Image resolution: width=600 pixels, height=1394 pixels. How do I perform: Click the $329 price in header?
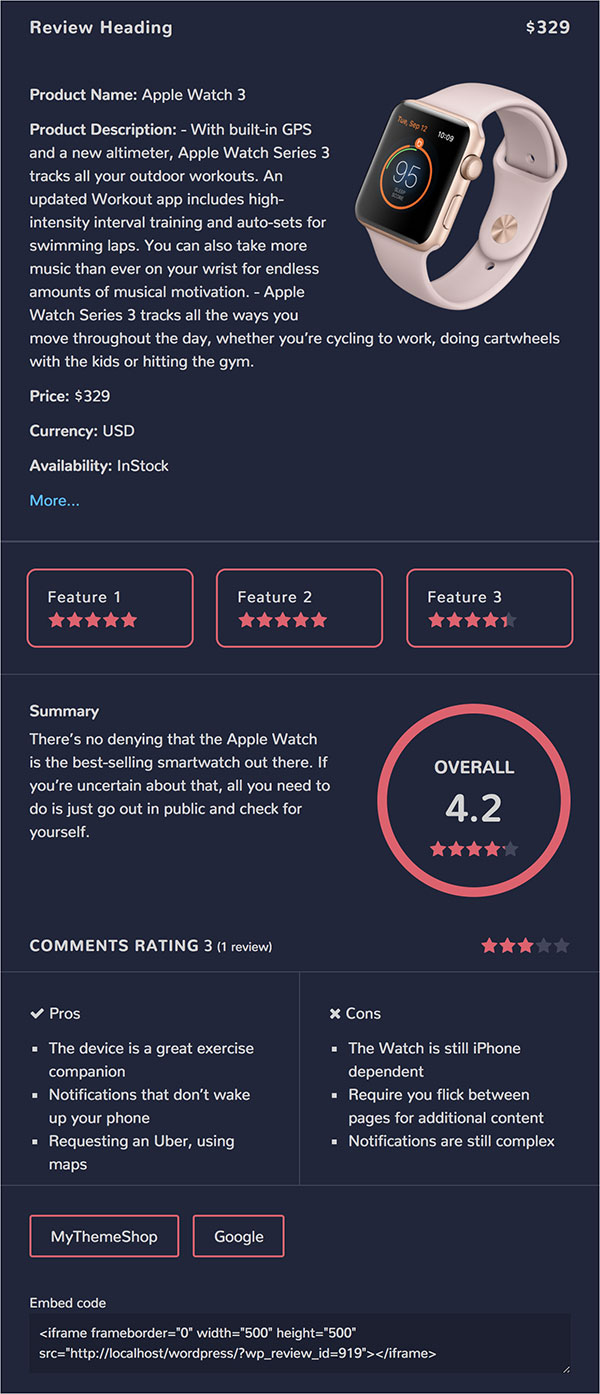coord(548,28)
